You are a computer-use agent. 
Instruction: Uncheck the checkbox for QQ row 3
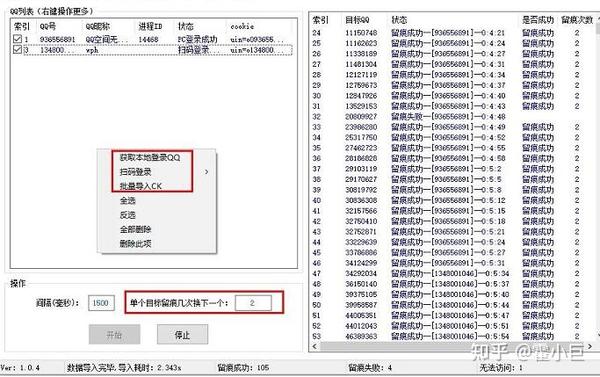tap(17, 49)
